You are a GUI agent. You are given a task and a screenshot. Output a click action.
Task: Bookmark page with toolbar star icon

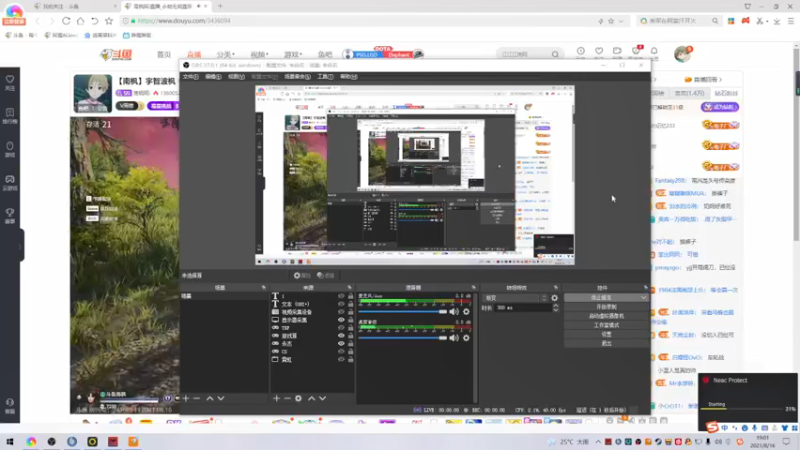(x=109, y=21)
